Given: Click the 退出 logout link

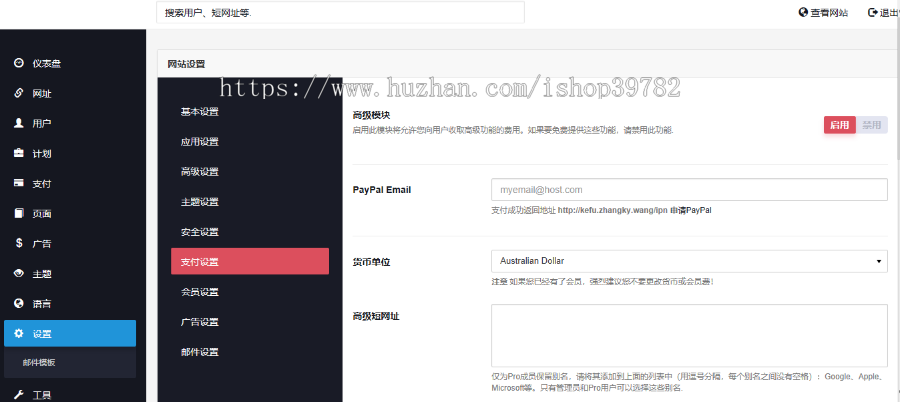Looking at the screenshot, I should coord(884,13).
